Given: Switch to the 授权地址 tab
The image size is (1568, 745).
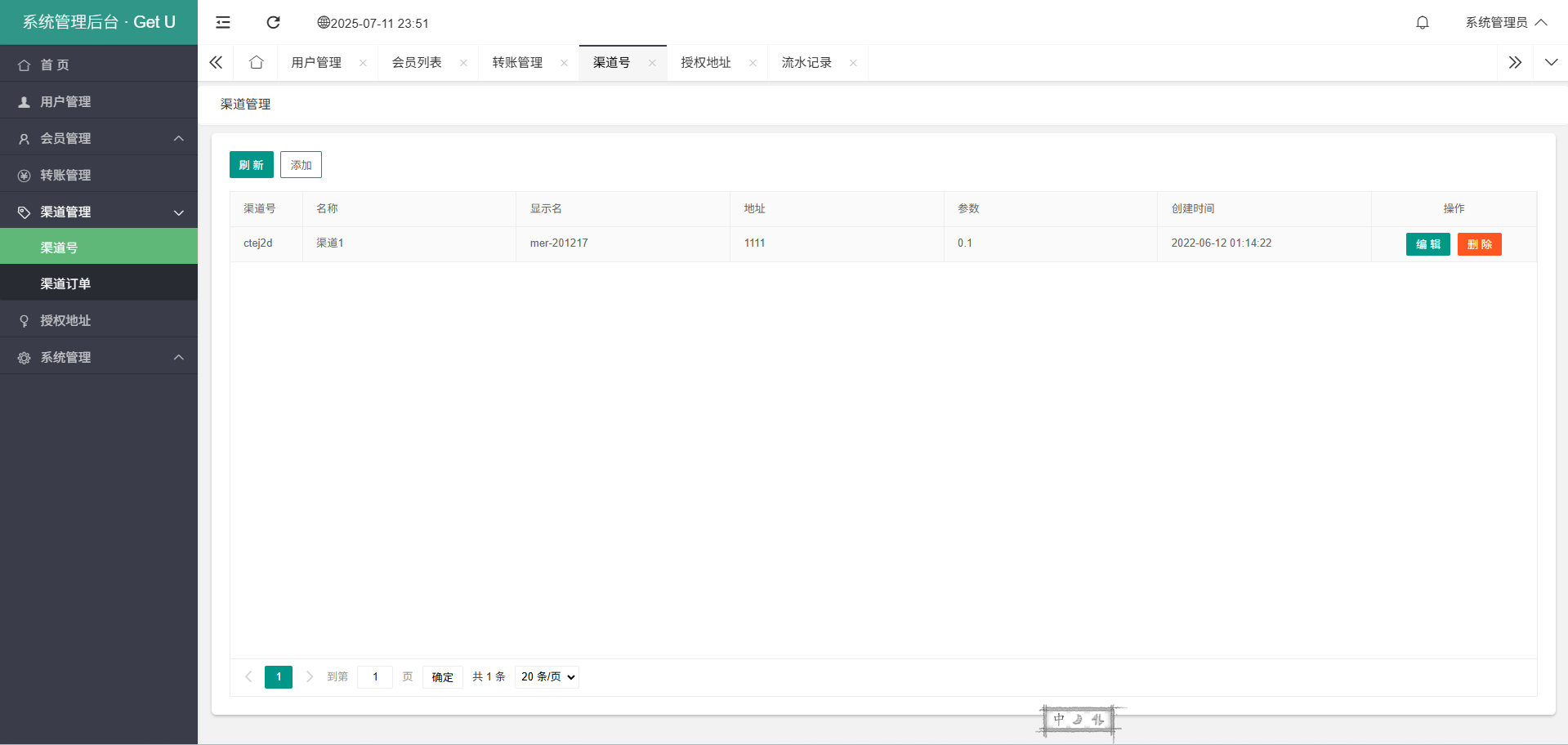Looking at the screenshot, I should pos(705,63).
